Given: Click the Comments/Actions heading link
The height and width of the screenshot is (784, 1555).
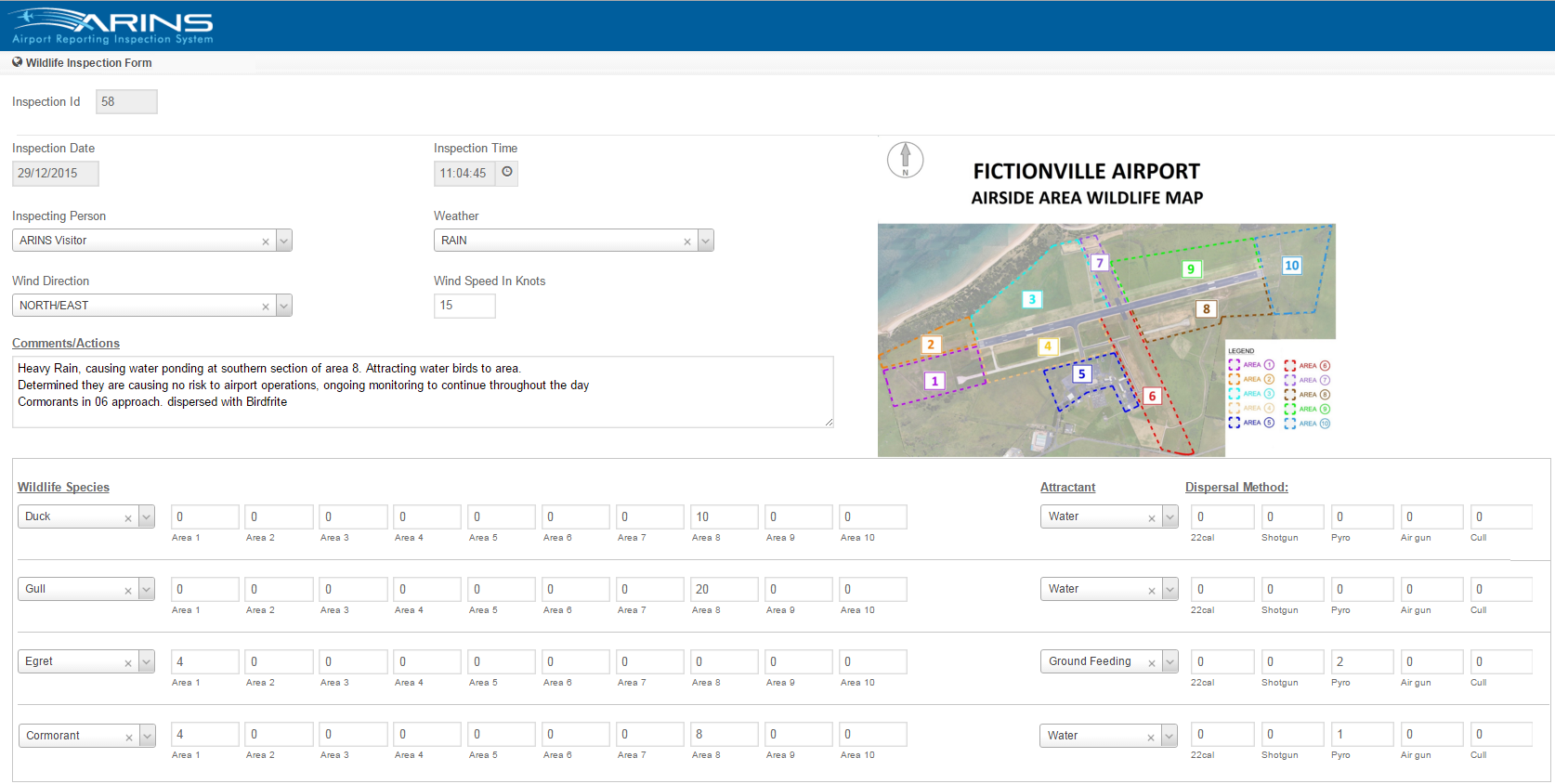Looking at the screenshot, I should [66, 344].
